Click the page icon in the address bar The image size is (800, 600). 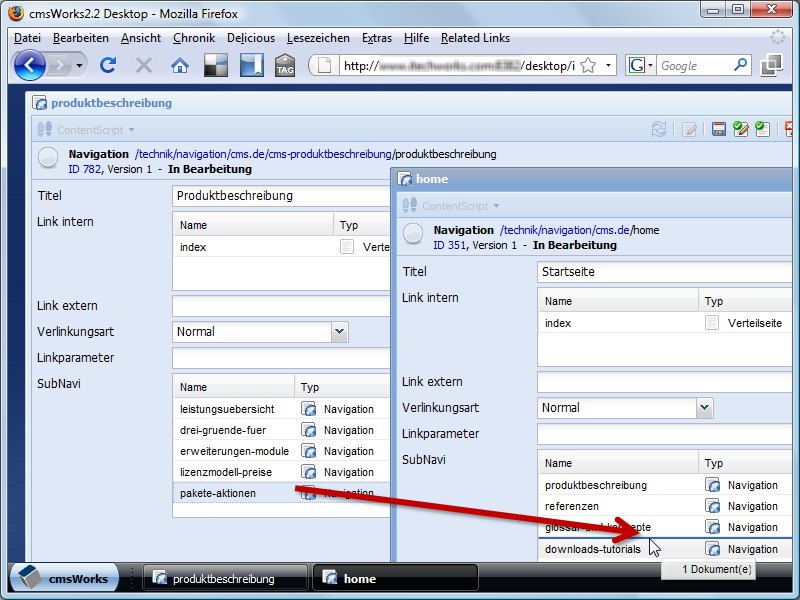(324, 65)
